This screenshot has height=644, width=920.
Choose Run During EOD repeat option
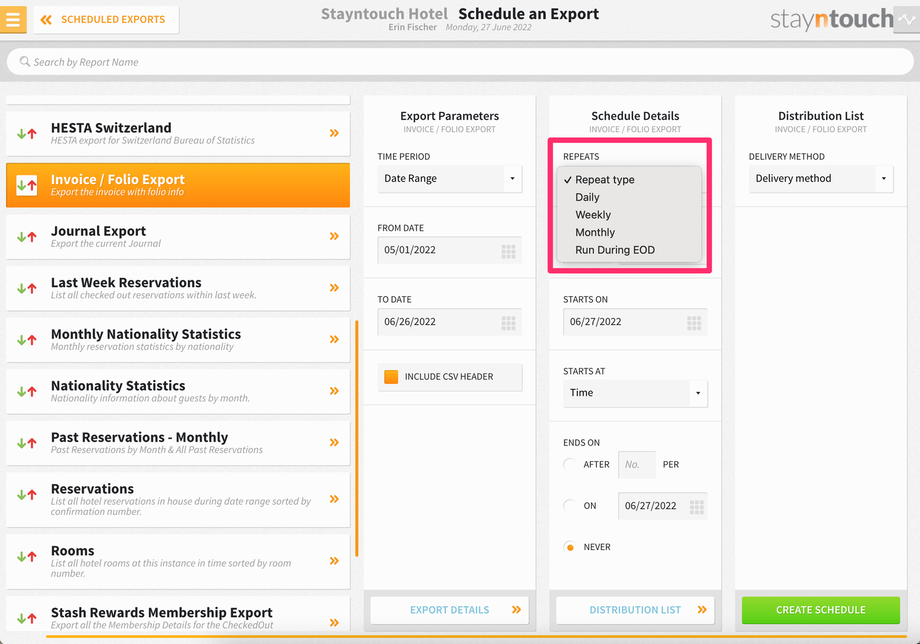click(630, 250)
